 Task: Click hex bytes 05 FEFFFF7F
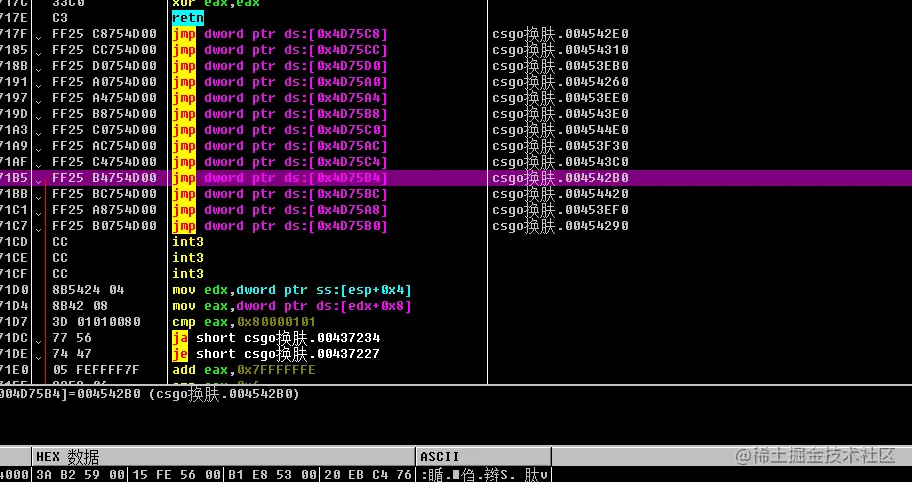(96, 370)
